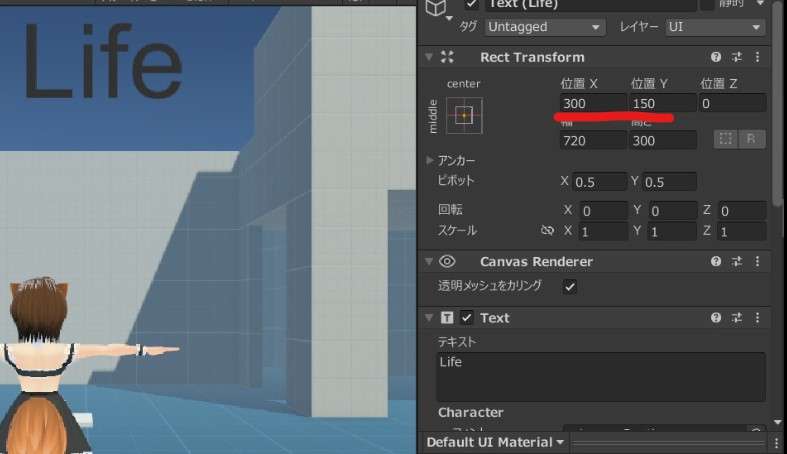Screen dimensions: 787x454
Task: Expand the アンカー foldout arrow
Action: pyautogui.click(x=430, y=161)
